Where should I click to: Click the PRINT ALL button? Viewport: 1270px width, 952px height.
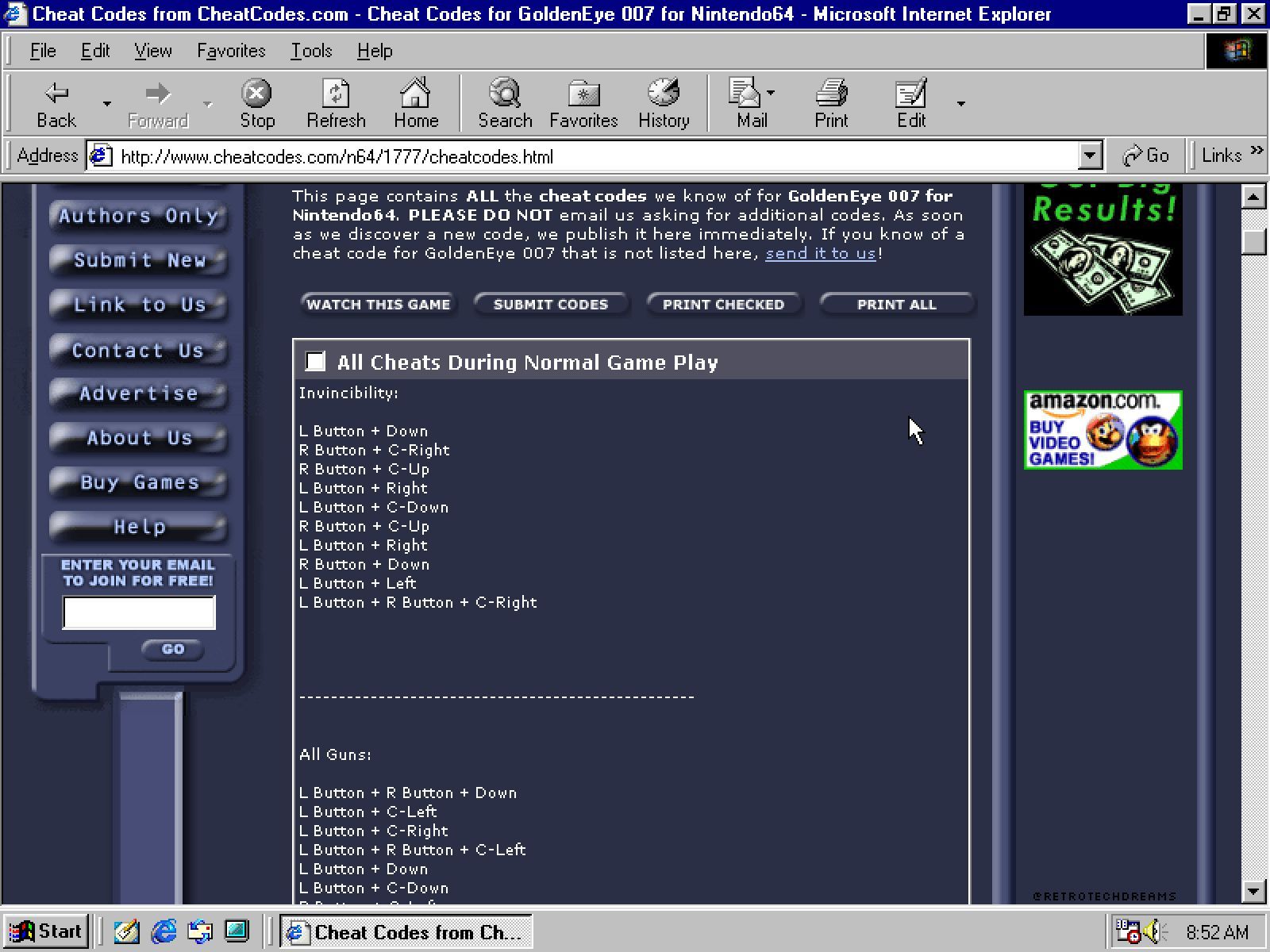tap(897, 305)
